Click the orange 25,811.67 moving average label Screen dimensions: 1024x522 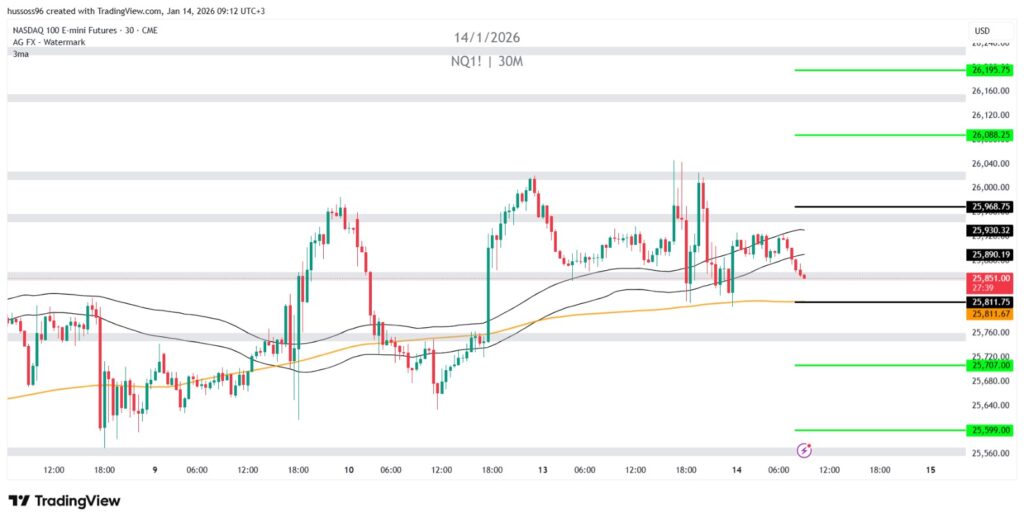coord(990,314)
